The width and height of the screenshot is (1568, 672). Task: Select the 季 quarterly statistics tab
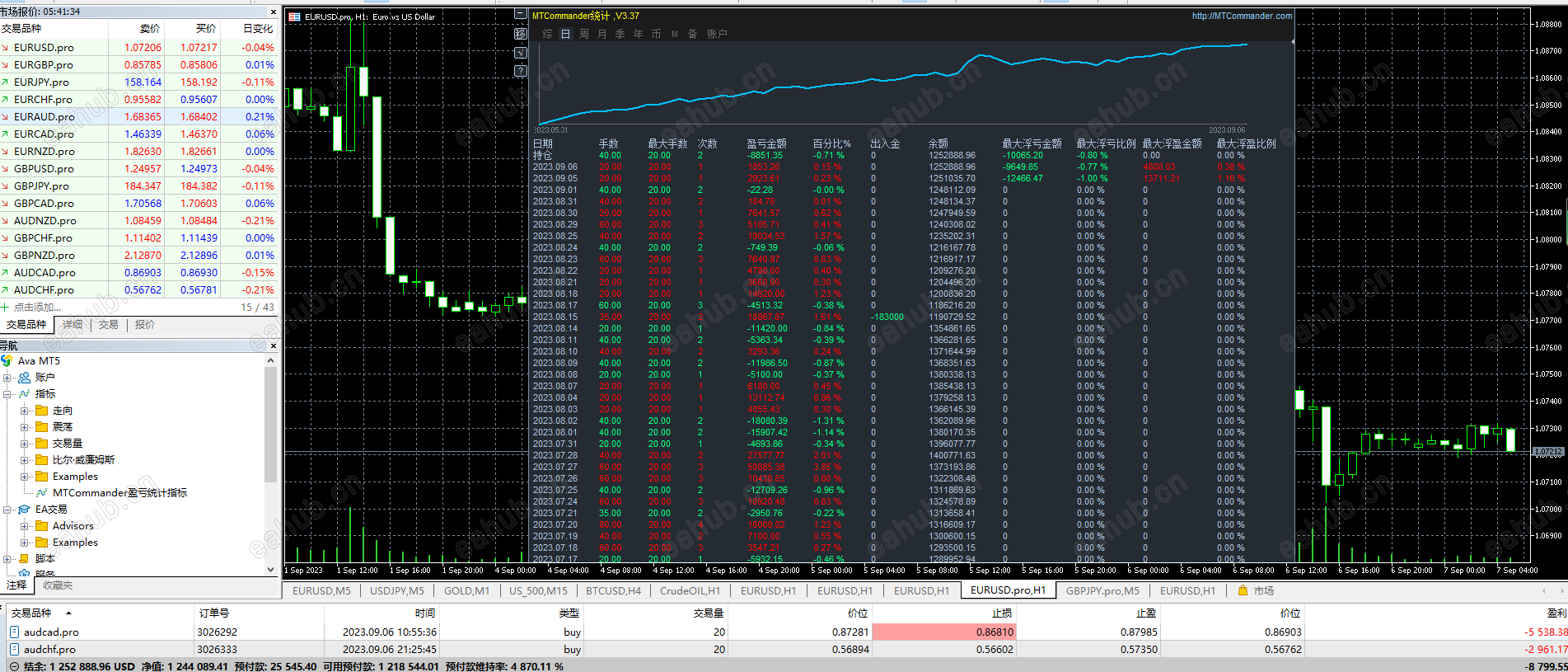[x=620, y=34]
